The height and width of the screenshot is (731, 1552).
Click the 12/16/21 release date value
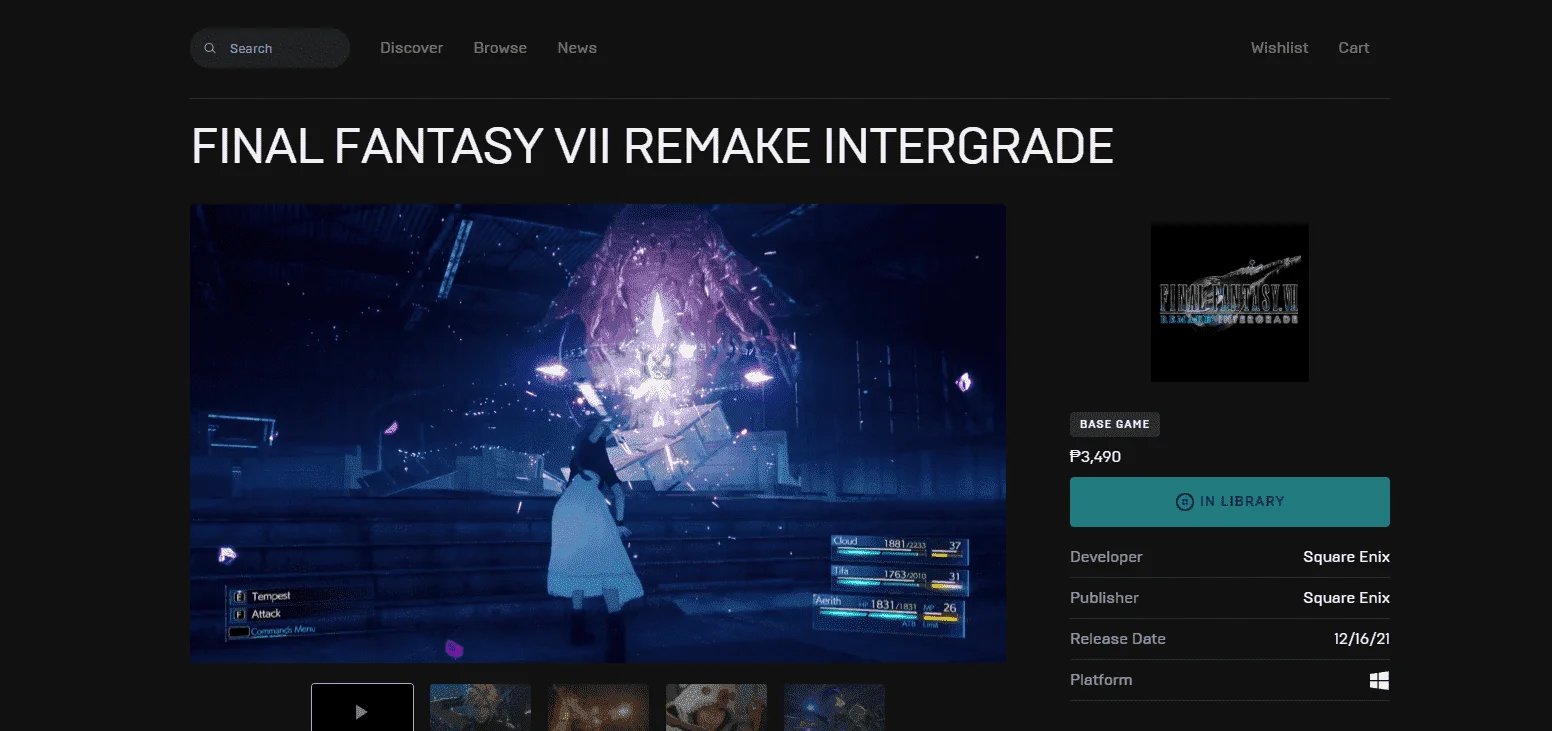click(1362, 639)
